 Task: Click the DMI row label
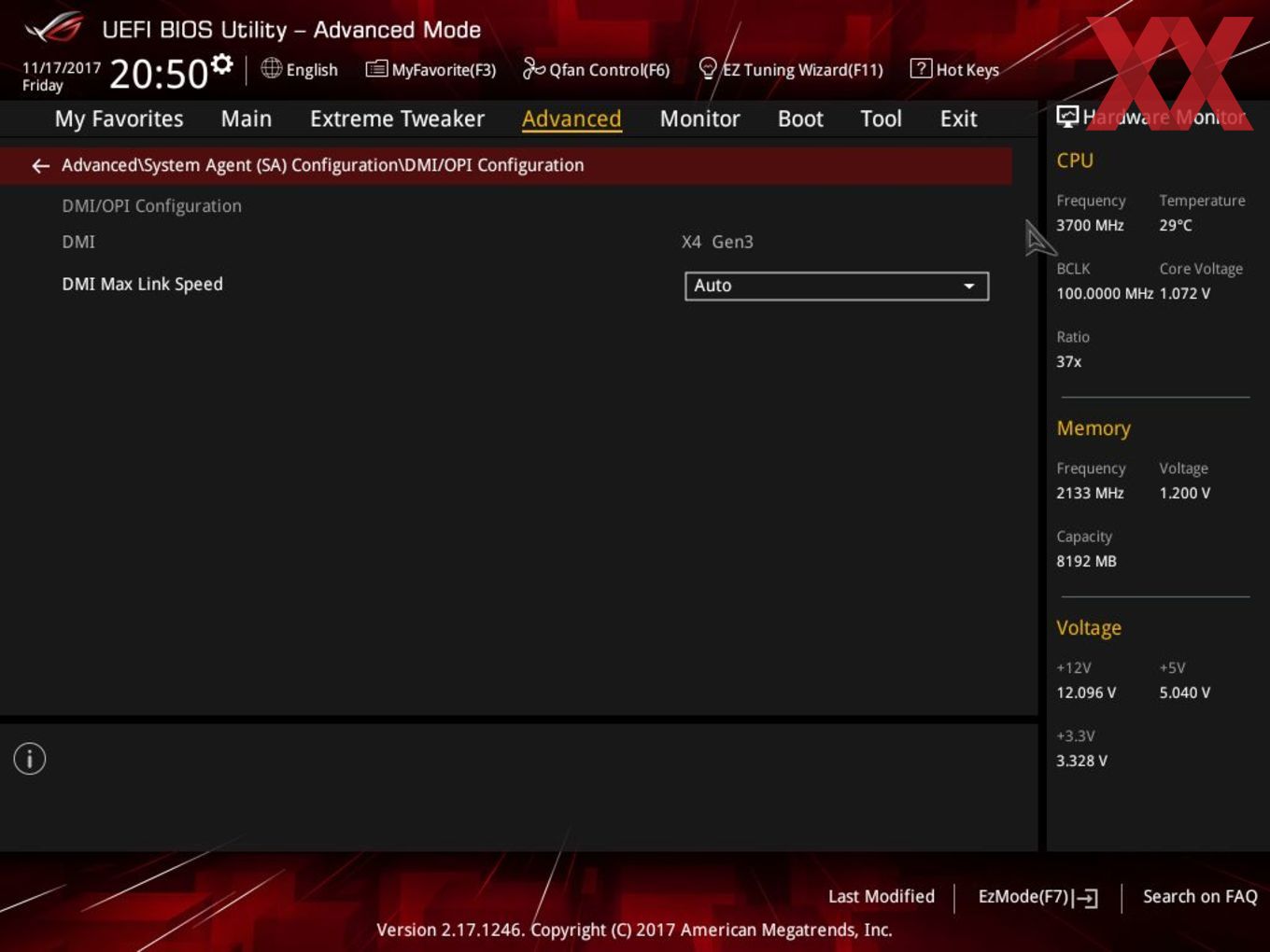tap(78, 242)
